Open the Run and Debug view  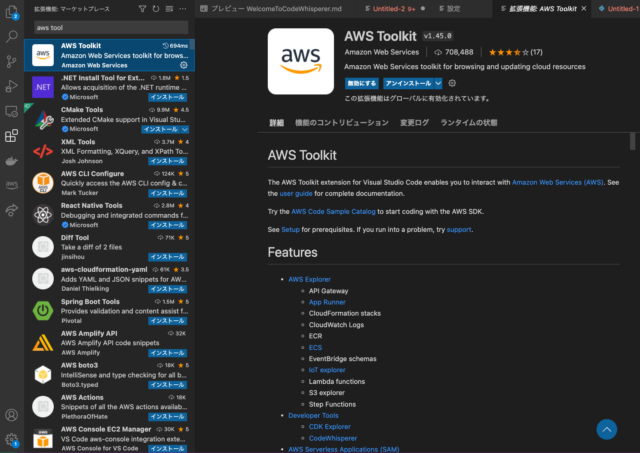tap(11, 86)
